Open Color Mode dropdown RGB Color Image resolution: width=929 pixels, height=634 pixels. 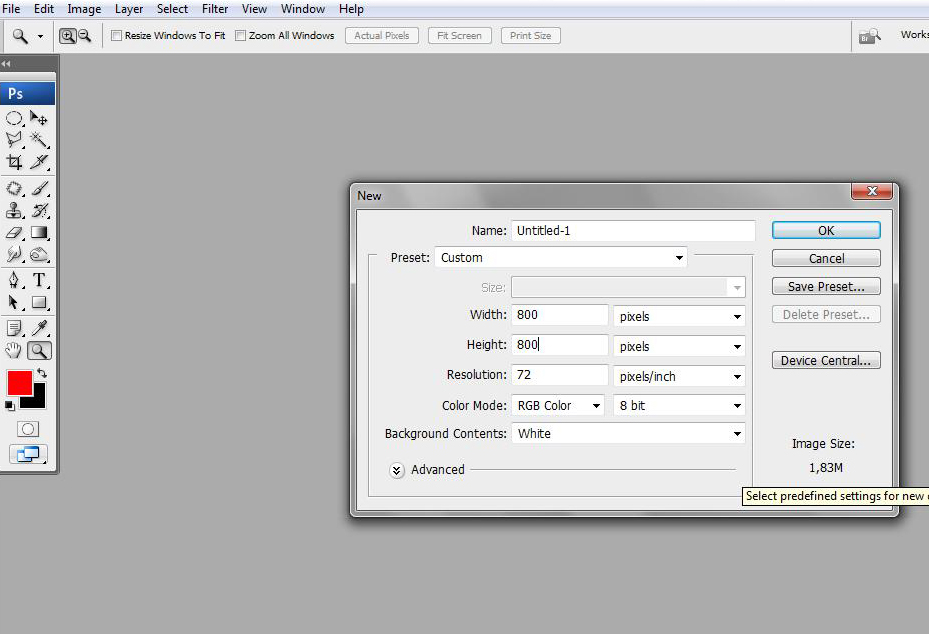558,405
